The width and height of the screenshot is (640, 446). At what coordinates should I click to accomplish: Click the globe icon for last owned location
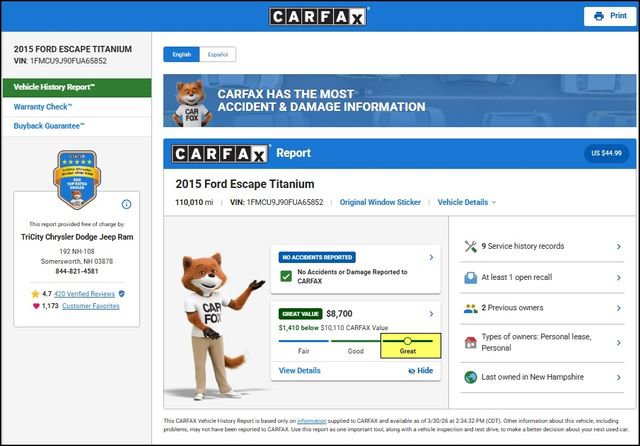coord(470,377)
